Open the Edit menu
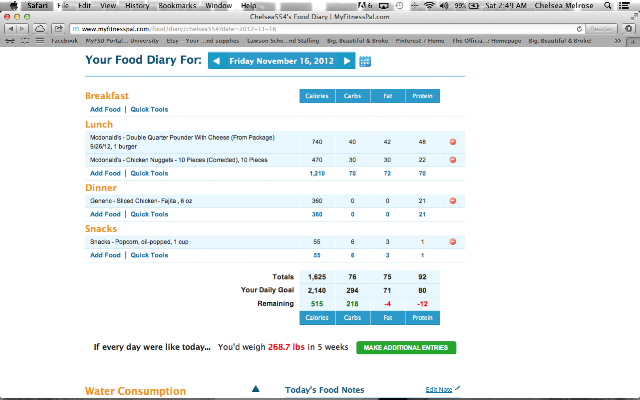The image size is (640, 400). [x=84, y=6]
